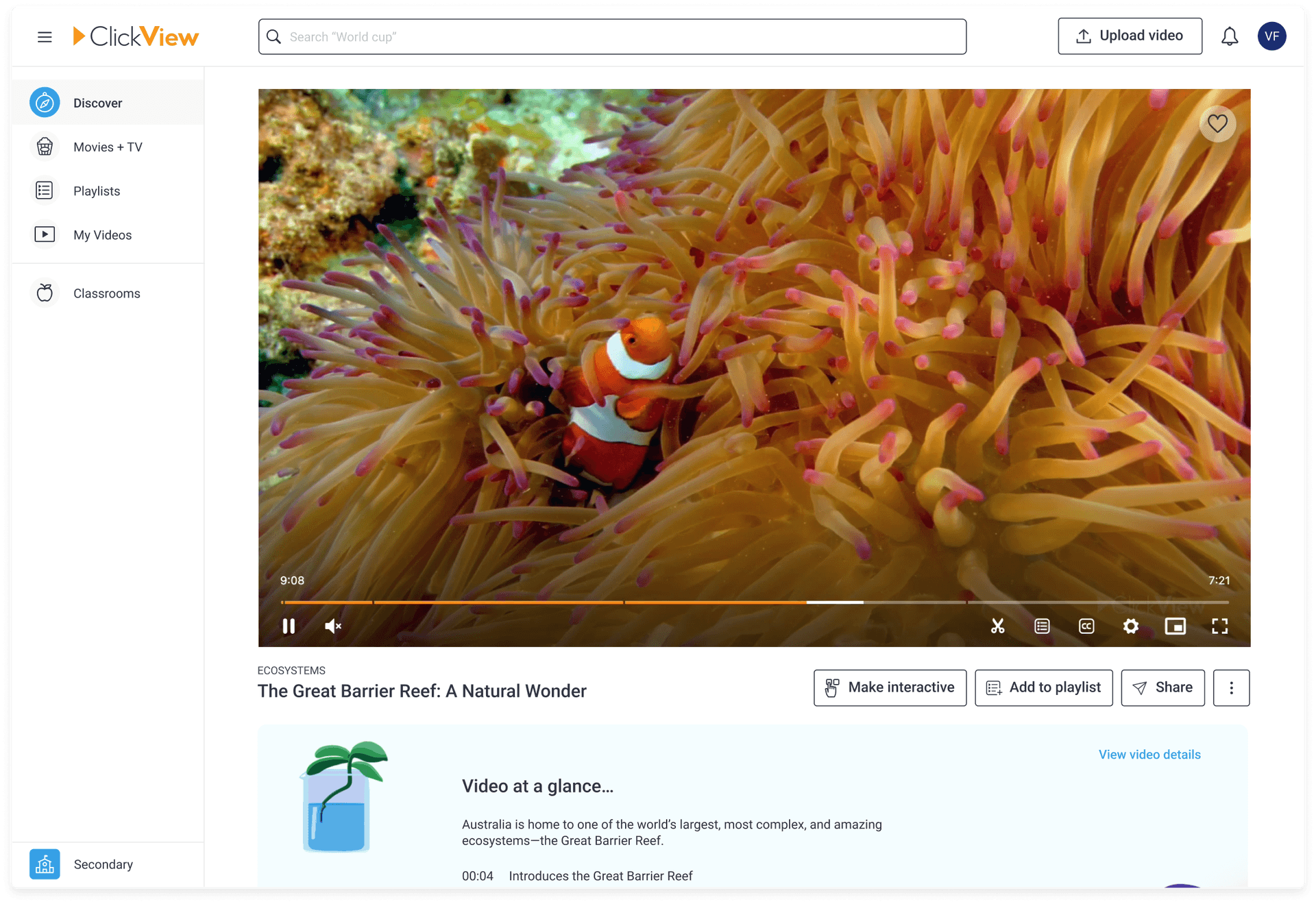
Task: Toggle closed captions on the video
Action: (1086, 626)
